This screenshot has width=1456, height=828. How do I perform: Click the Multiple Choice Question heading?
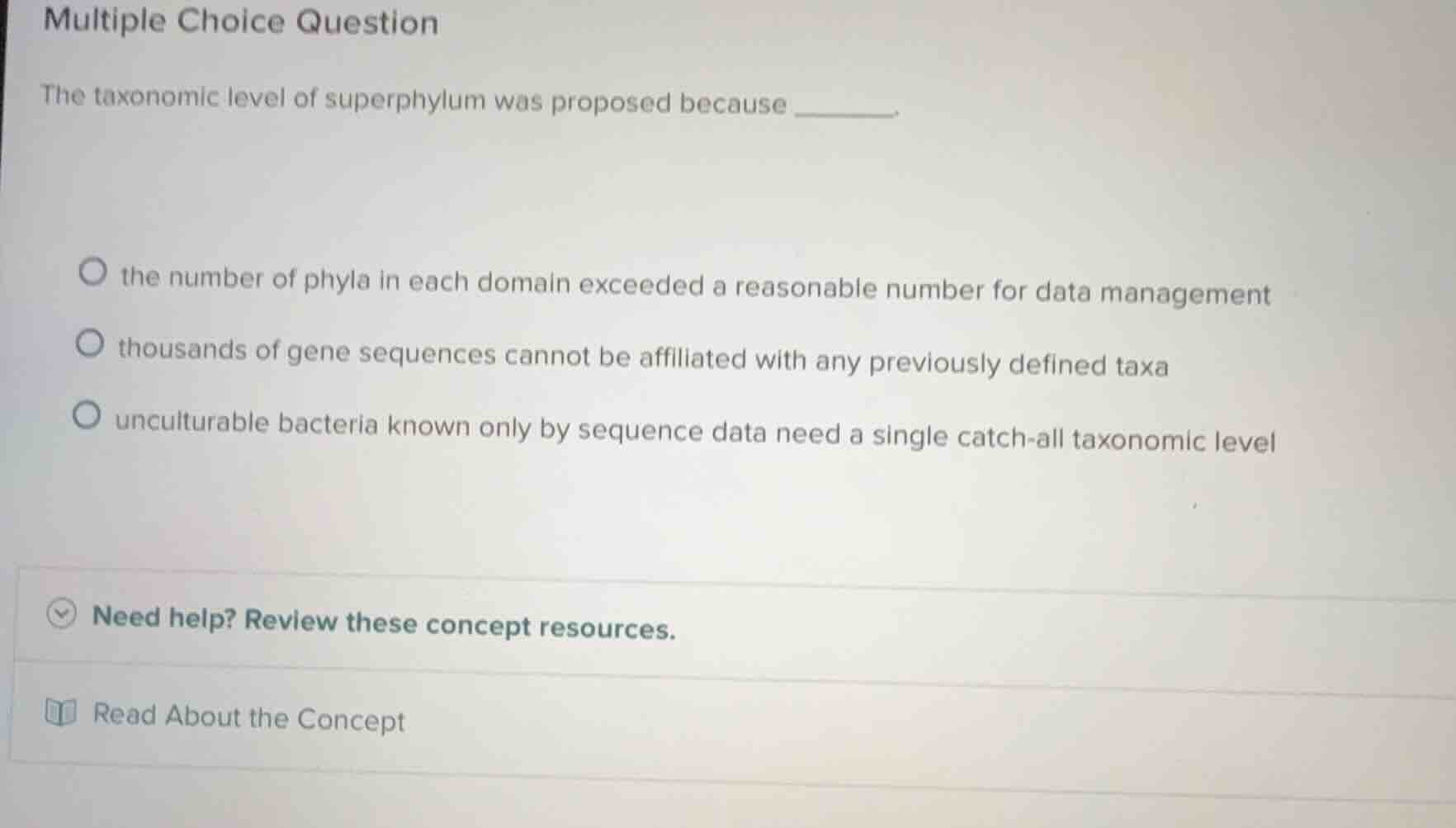point(238,22)
